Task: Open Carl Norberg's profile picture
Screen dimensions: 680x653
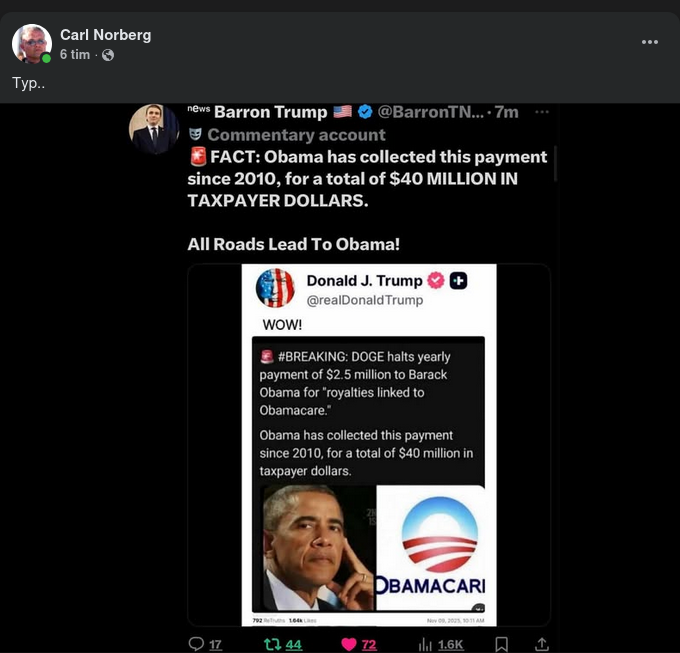Action: pos(31,44)
